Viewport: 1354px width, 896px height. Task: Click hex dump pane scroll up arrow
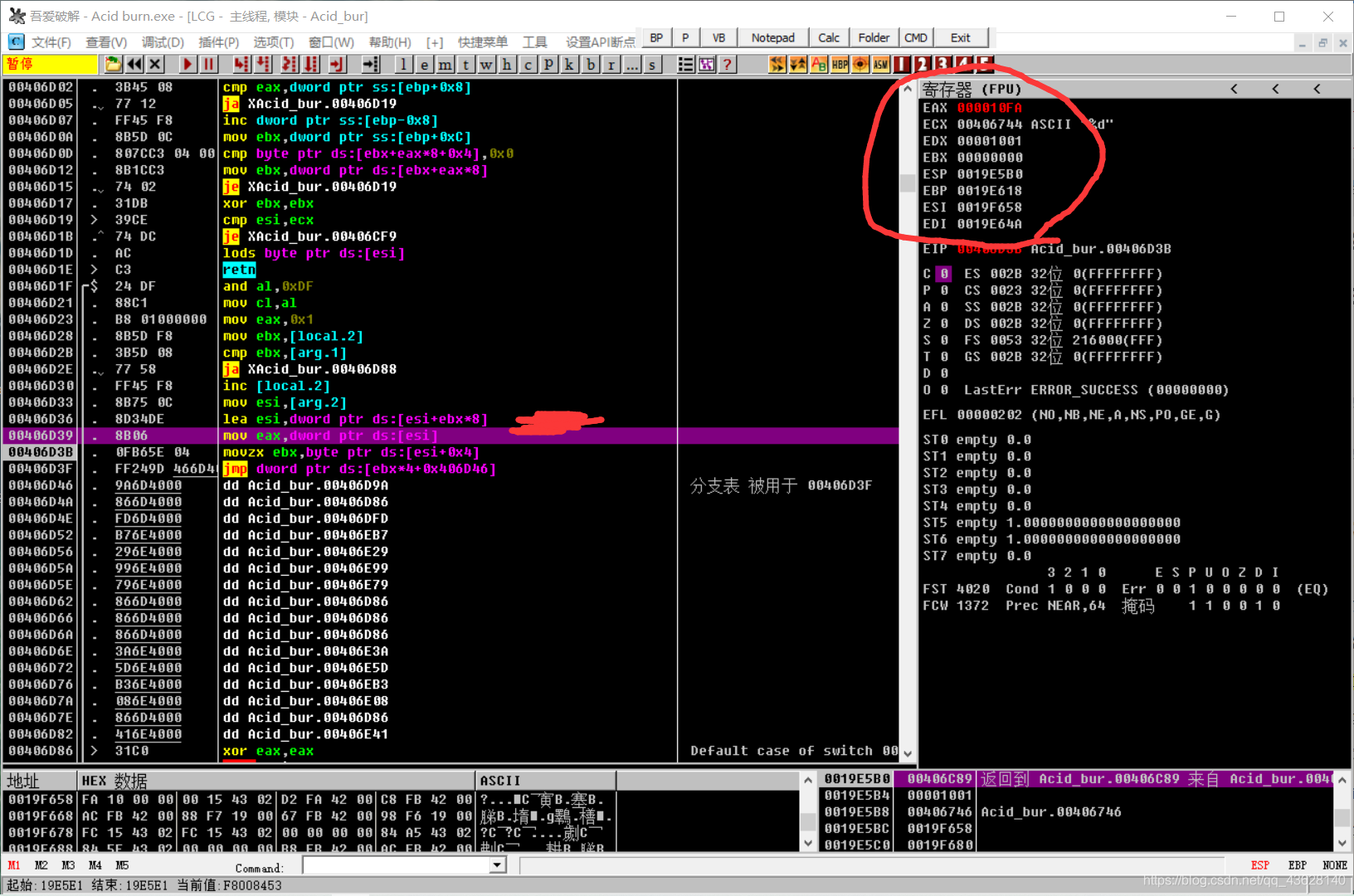(808, 780)
